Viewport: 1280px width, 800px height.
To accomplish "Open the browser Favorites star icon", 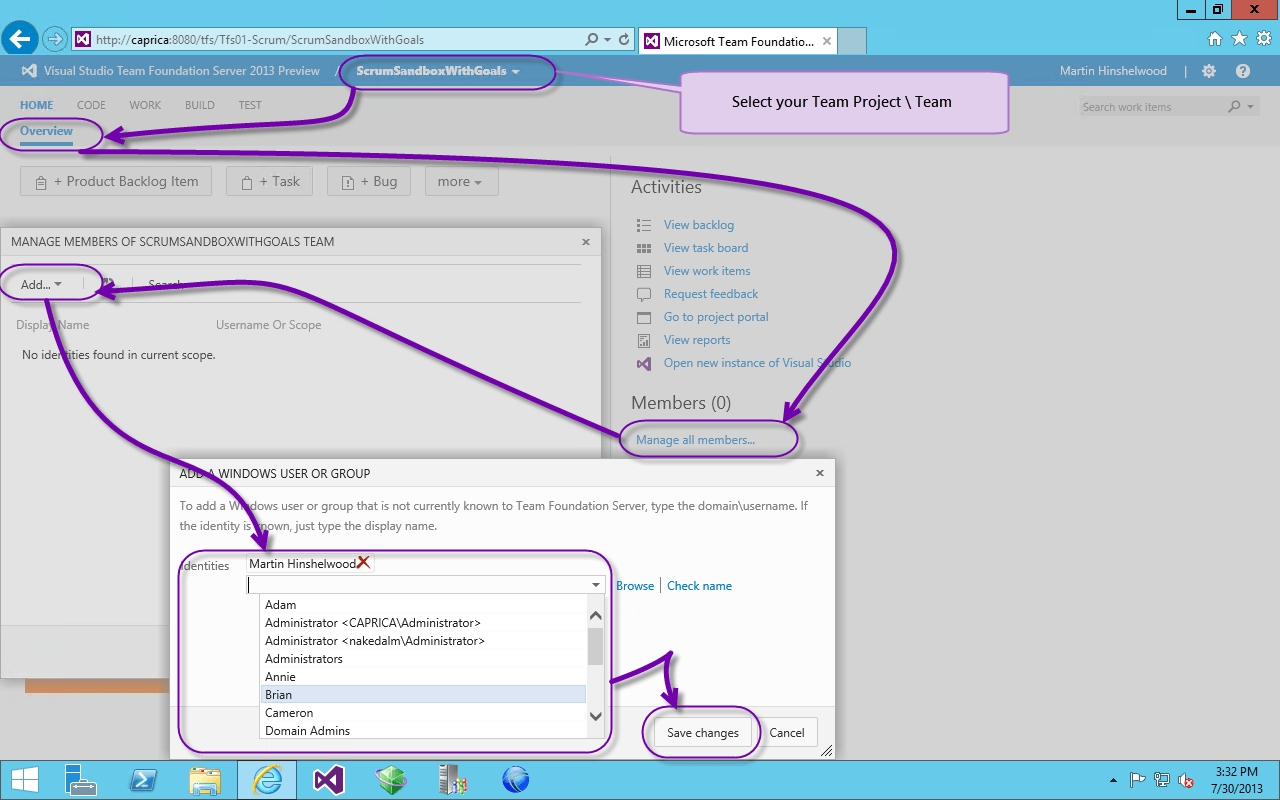I will [x=1239, y=39].
